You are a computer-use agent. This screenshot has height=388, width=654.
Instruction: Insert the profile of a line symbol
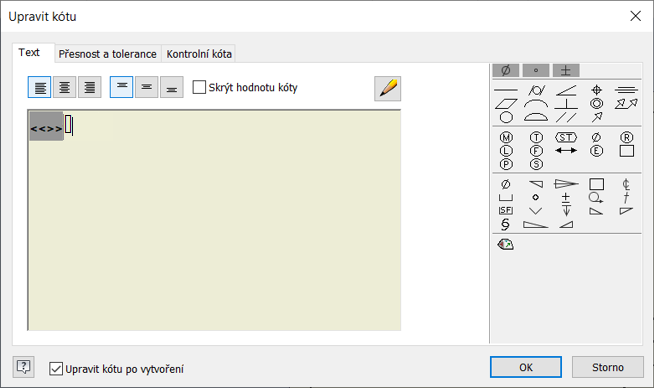coord(536,103)
